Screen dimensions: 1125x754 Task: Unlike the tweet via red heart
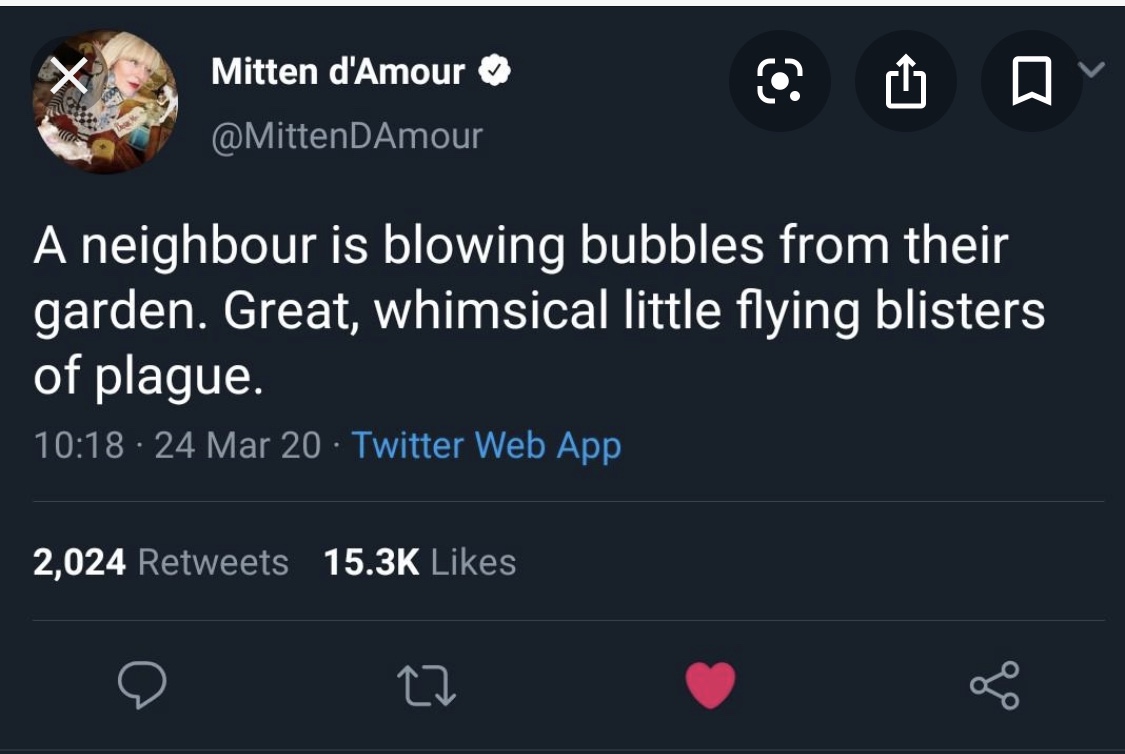711,685
